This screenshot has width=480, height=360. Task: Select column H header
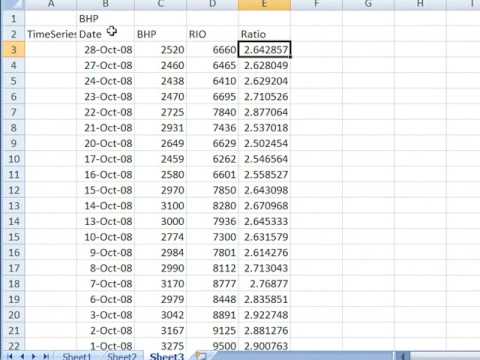[x=420, y=4]
